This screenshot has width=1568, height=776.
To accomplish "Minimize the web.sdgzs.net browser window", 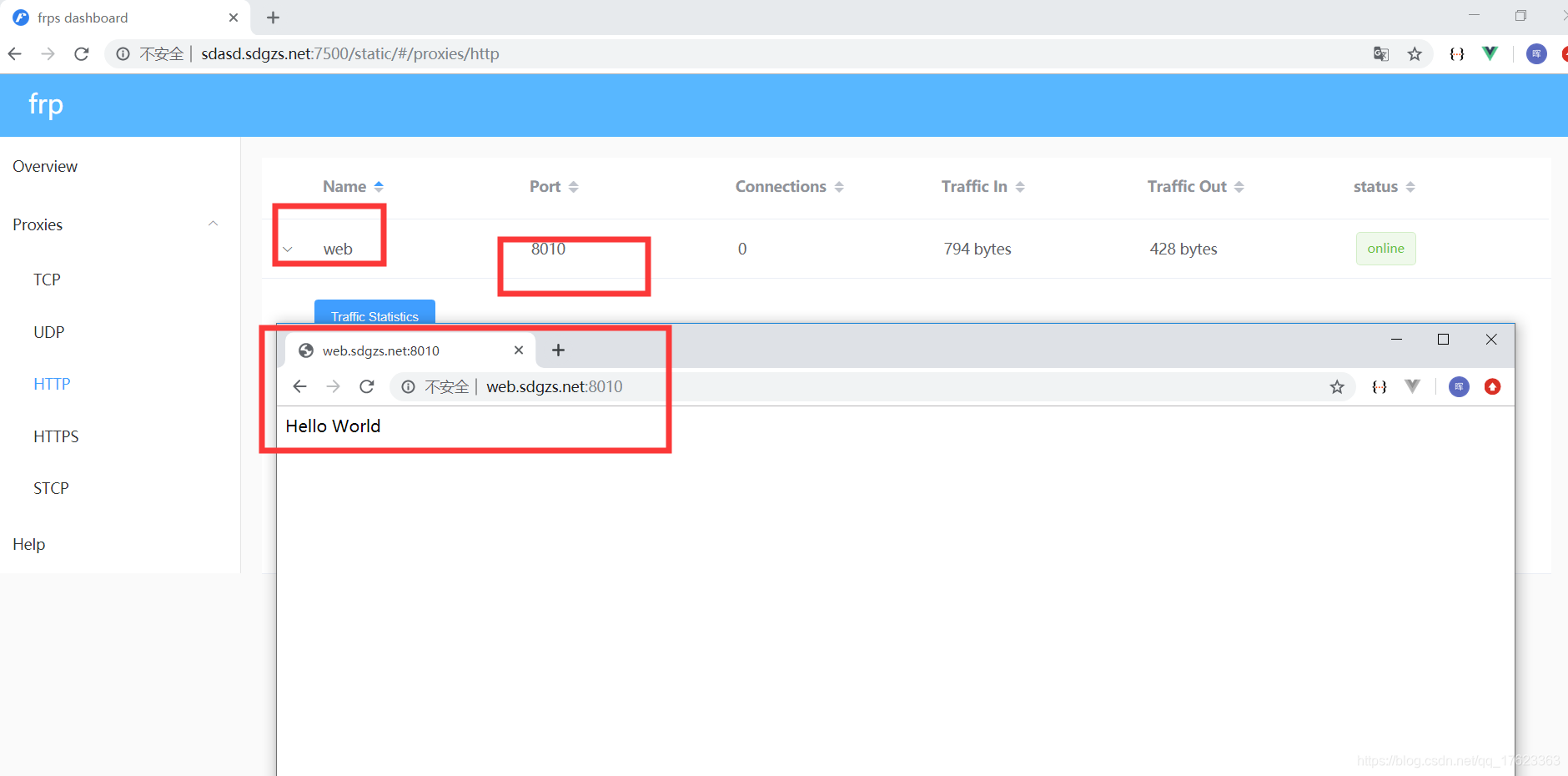I will 1396,340.
